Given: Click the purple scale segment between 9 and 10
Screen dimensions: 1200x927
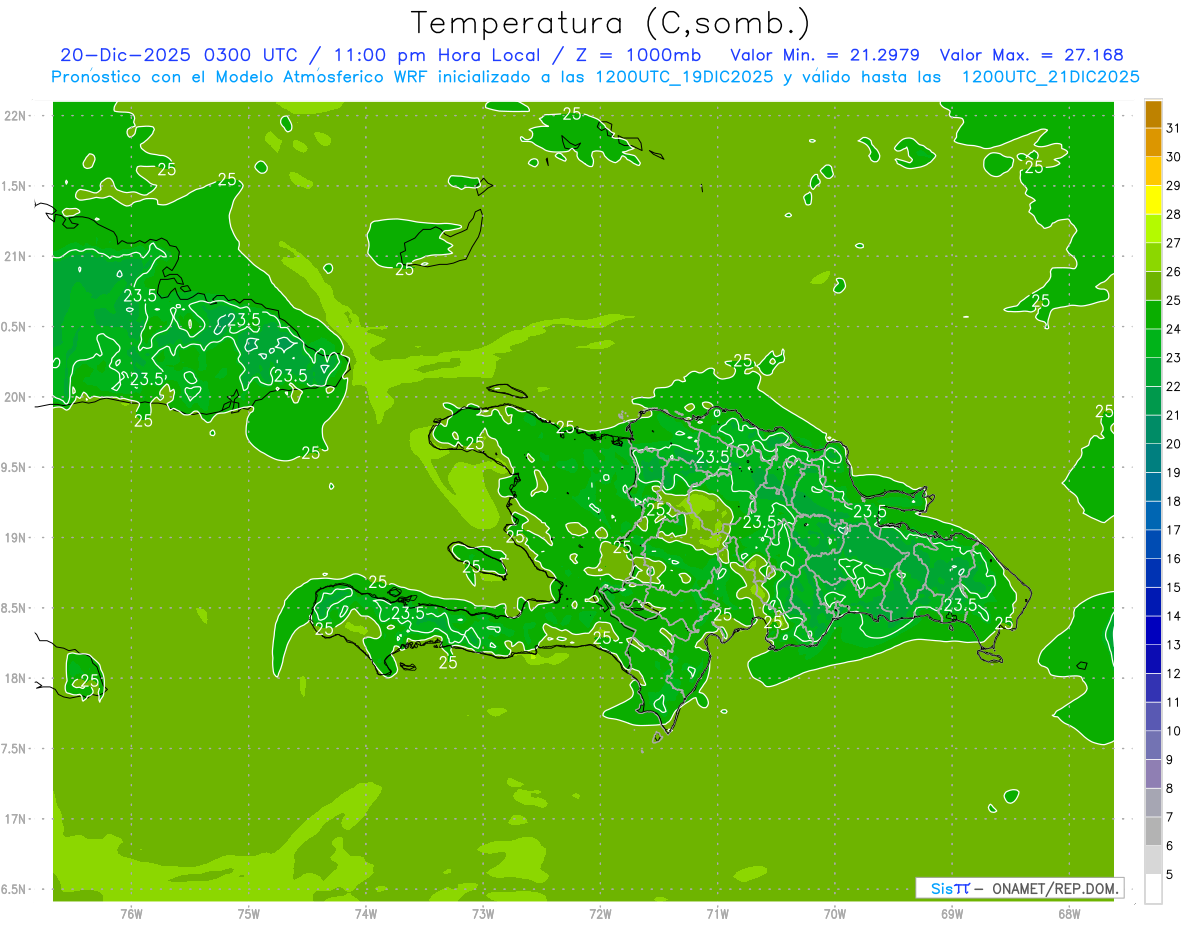Looking at the screenshot, I should [x=1153, y=745].
